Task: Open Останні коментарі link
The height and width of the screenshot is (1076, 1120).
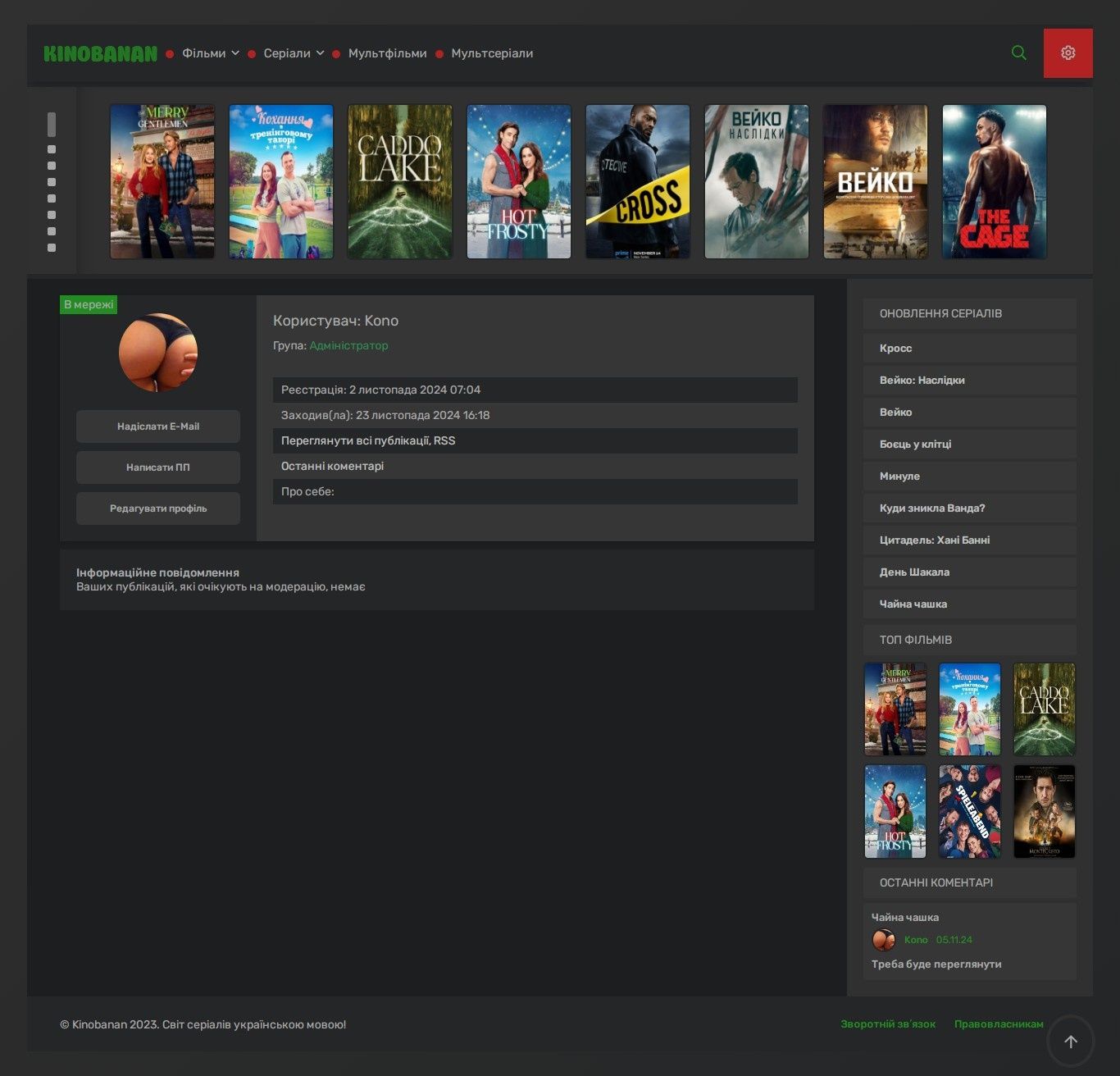Action: click(332, 466)
